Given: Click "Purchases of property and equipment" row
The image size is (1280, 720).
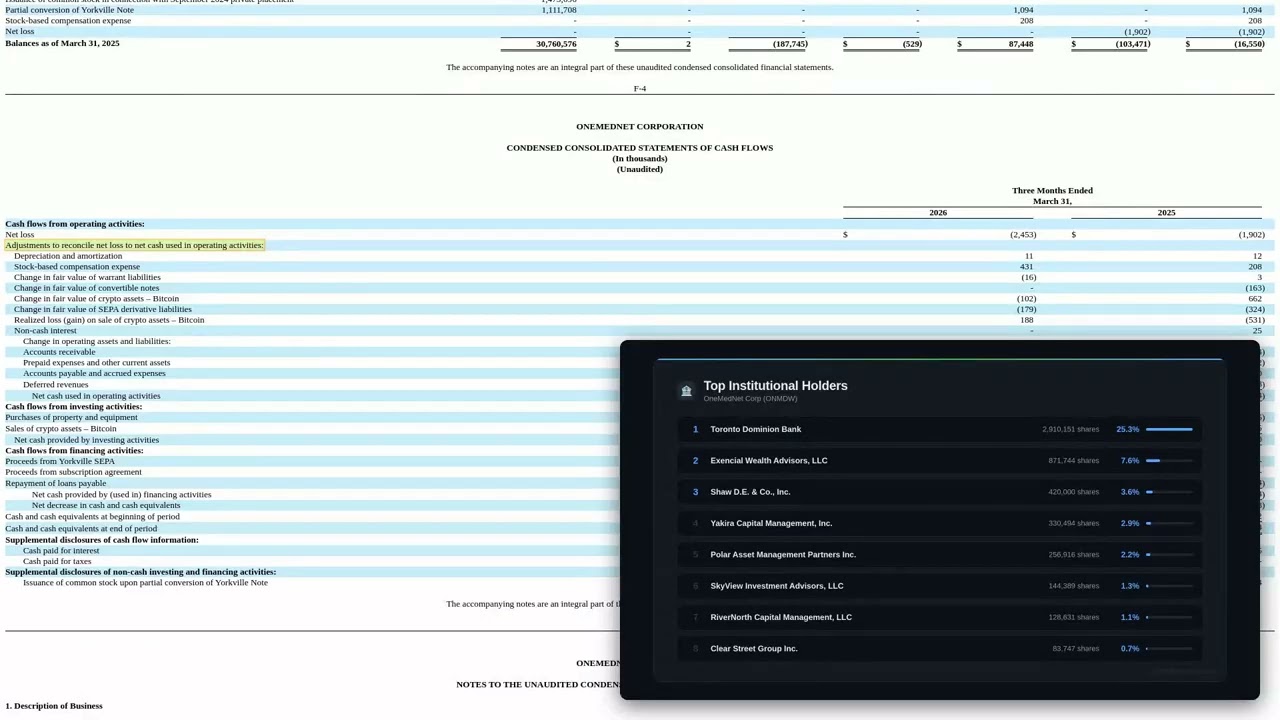Looking at the screenshot, I should coord(71,418).
